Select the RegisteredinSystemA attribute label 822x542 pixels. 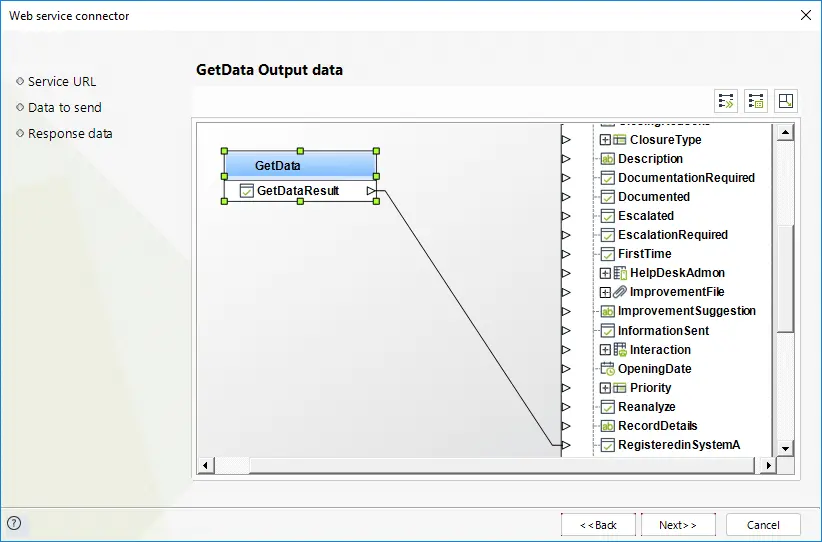pos(679,445)
